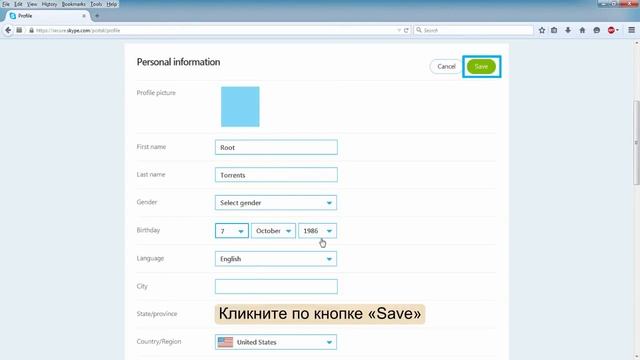640x360 pixels.
Task: Click the Country/Region label
Action: [x=159, y=342]
